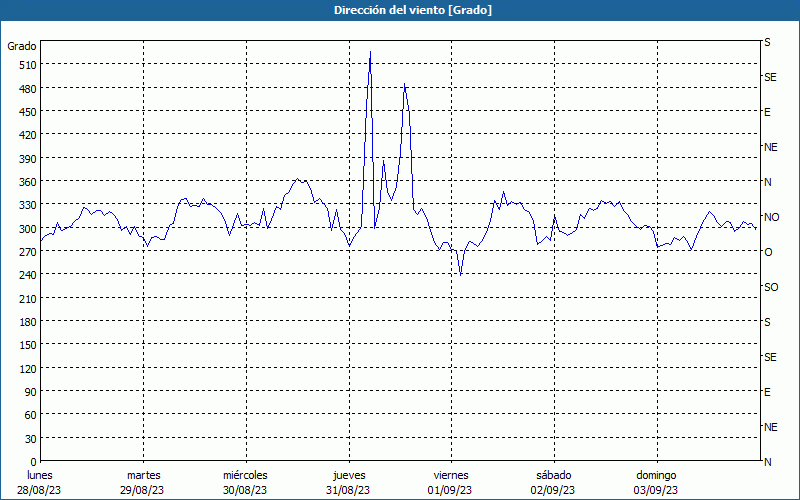Pick the date 02/09/23

tap(553, 490)
